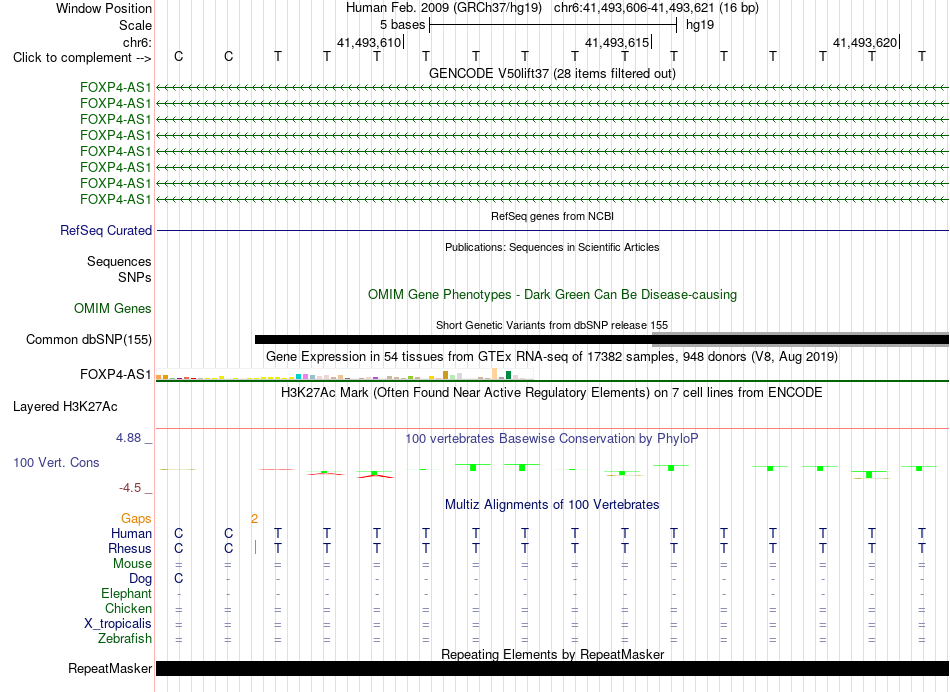Click the 100 Vert. Cons label
Image resolution: width=950 pixels, height=692 pixels.
(56, 462)
